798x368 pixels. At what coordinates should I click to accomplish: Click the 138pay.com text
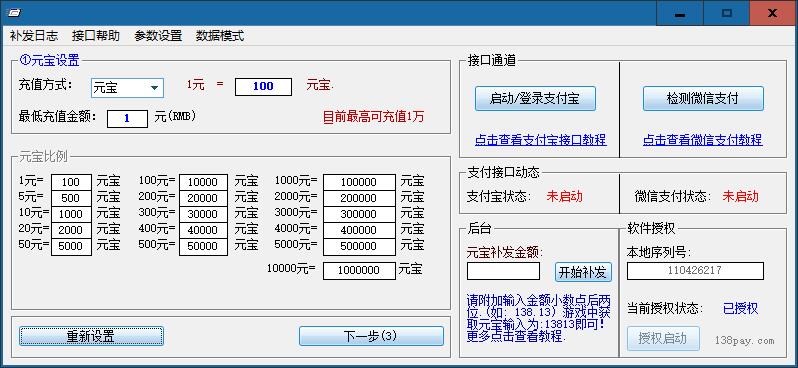[745, 341]
